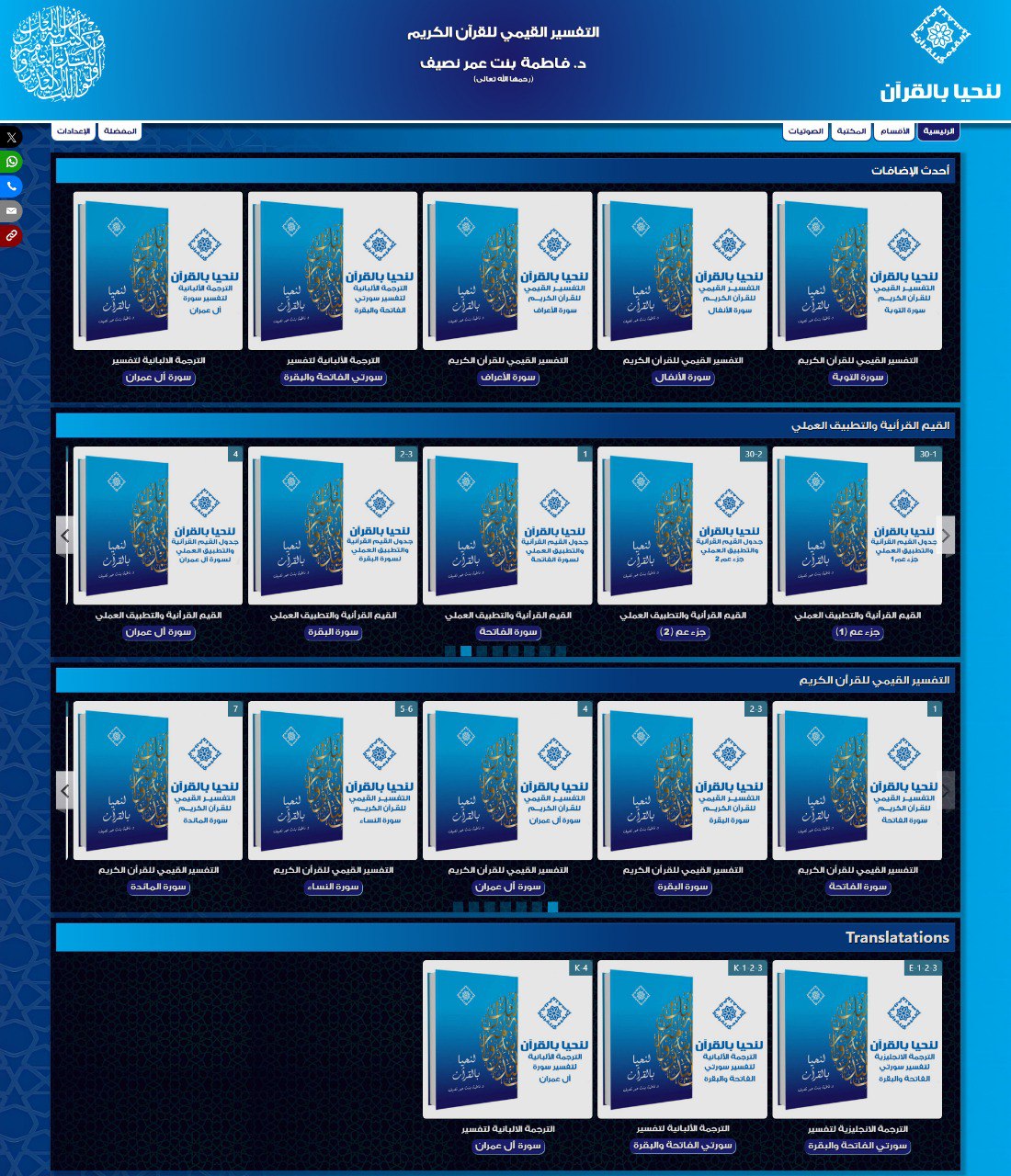Viewport: 1011px width, 1176px height.
Task: Click the blue phone share icon
Action: point(11,187)
